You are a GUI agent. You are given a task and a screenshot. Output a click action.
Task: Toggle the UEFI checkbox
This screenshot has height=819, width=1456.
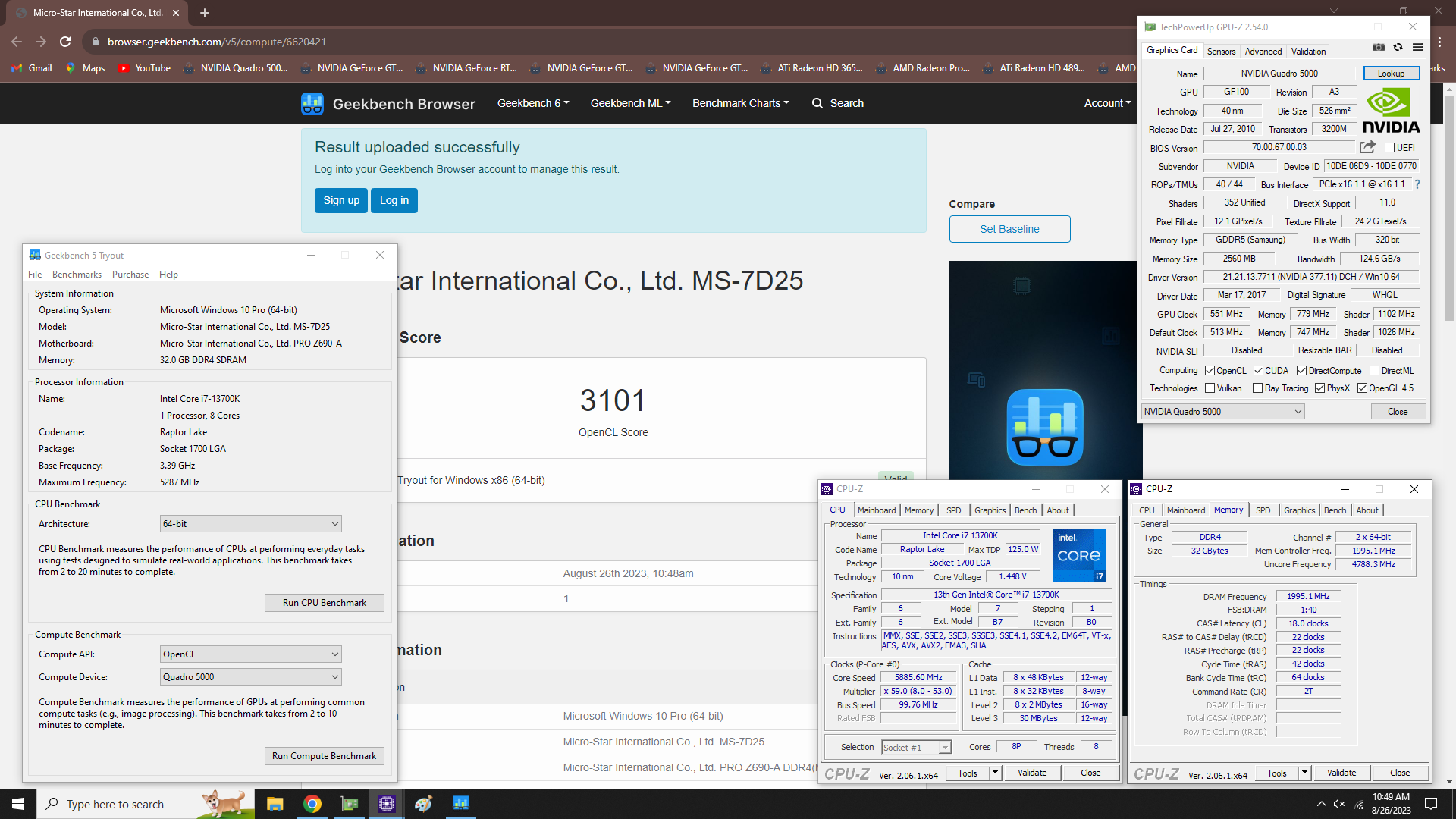[1389, 148]
